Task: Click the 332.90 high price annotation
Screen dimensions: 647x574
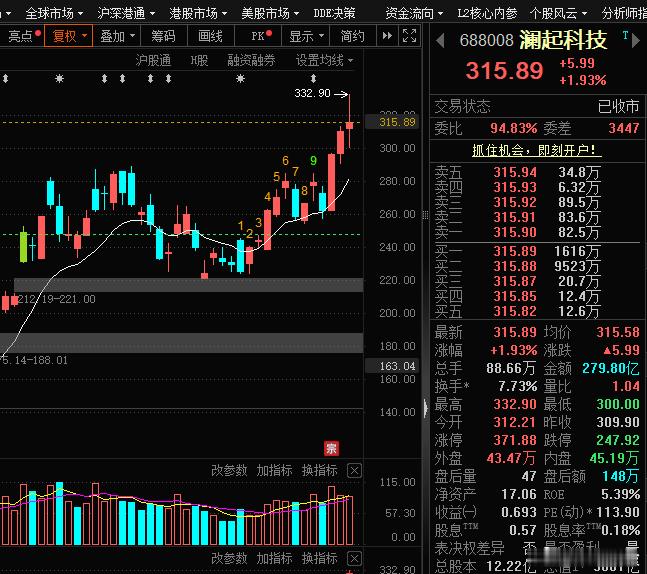Action: 312,93
